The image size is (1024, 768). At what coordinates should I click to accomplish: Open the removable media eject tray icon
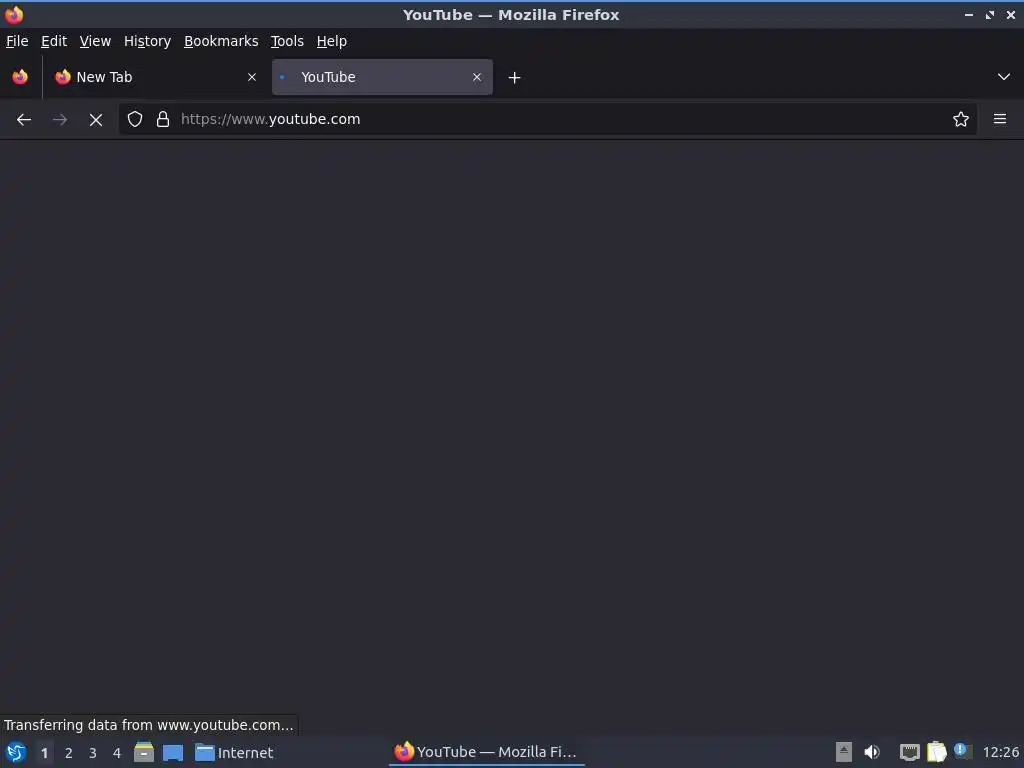(x=844, y=752)
